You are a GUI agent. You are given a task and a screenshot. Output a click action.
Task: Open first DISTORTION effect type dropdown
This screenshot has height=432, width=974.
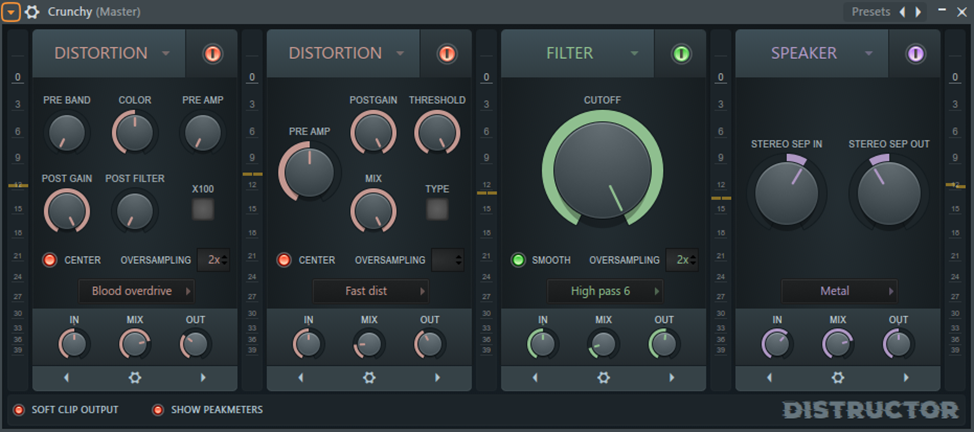[x=109, y=53]
